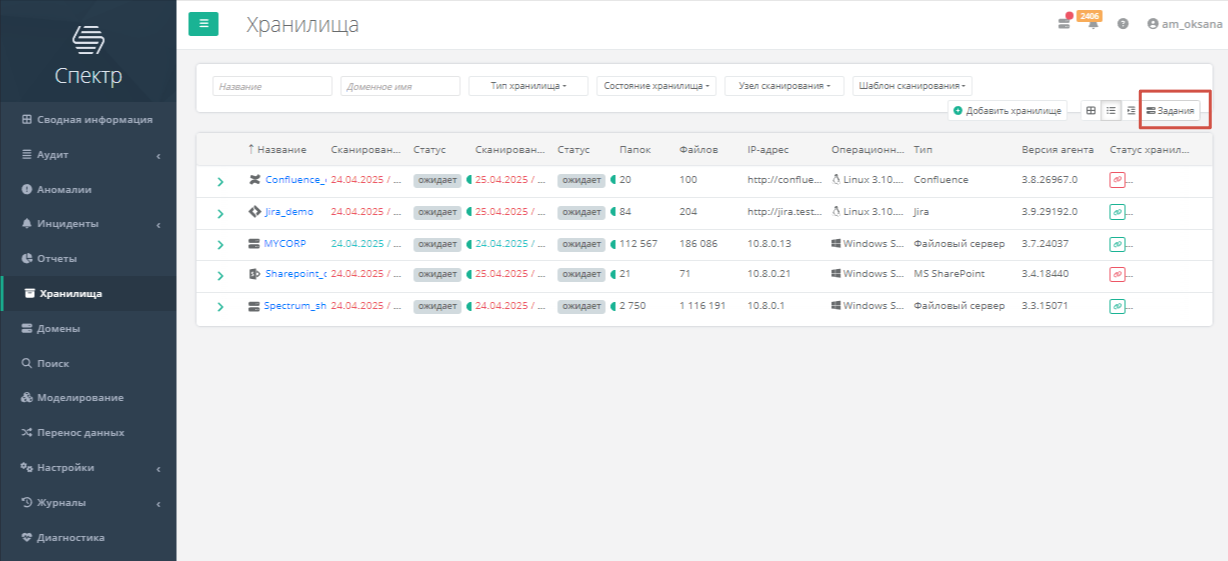The height and width of the screenshot is (561, 1228).
Task: Click the IP-адрес column header
Action: [768, 150]
